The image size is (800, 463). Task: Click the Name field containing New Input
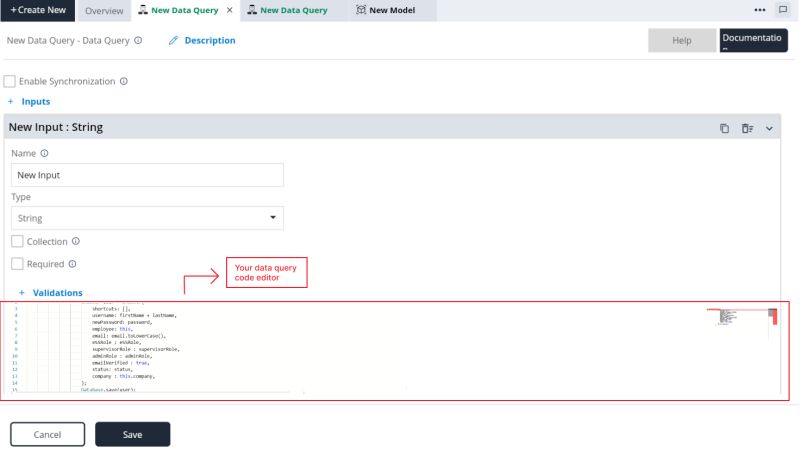147,175
